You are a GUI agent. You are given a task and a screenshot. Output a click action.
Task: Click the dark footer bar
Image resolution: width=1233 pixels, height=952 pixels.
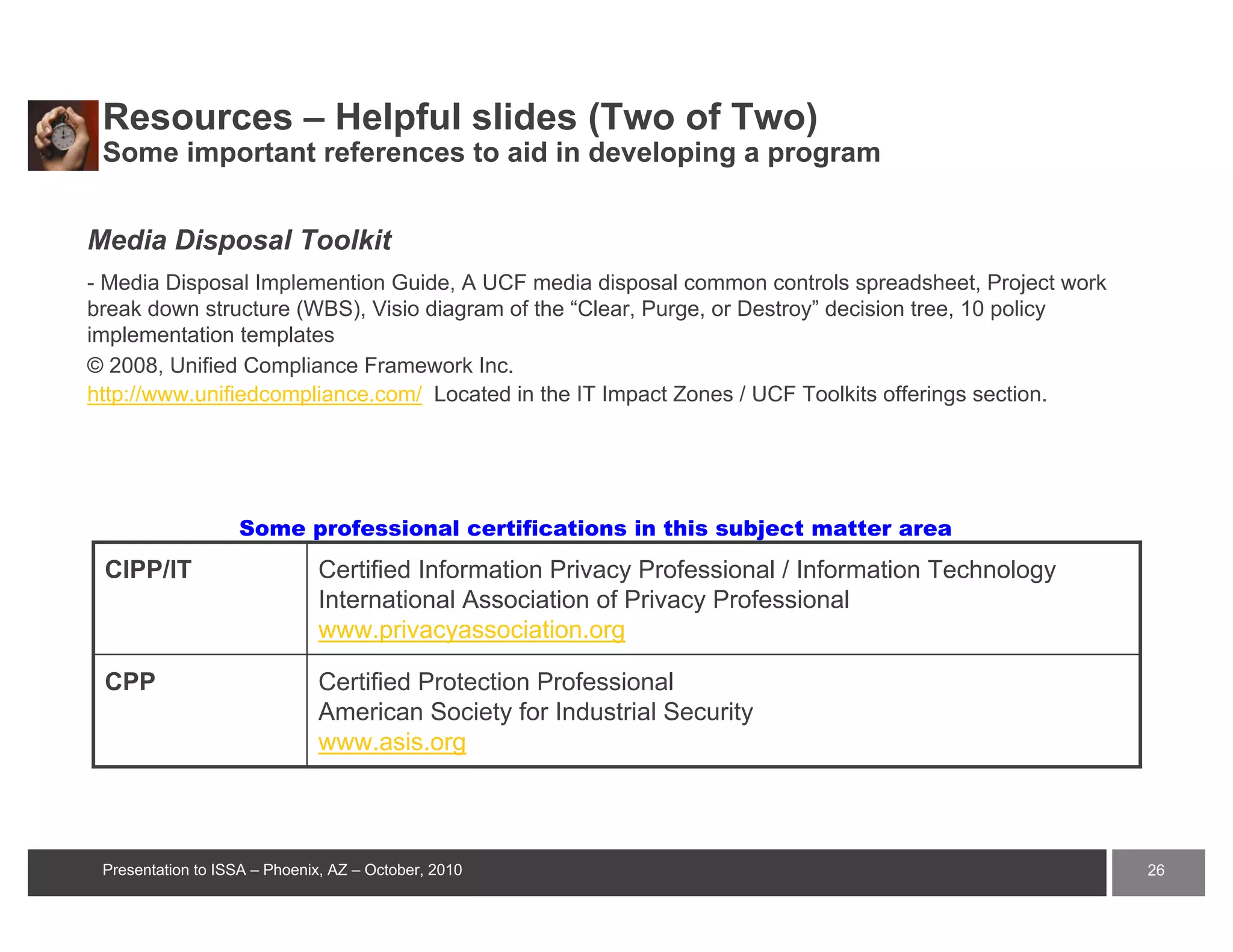tap(783, 873)
